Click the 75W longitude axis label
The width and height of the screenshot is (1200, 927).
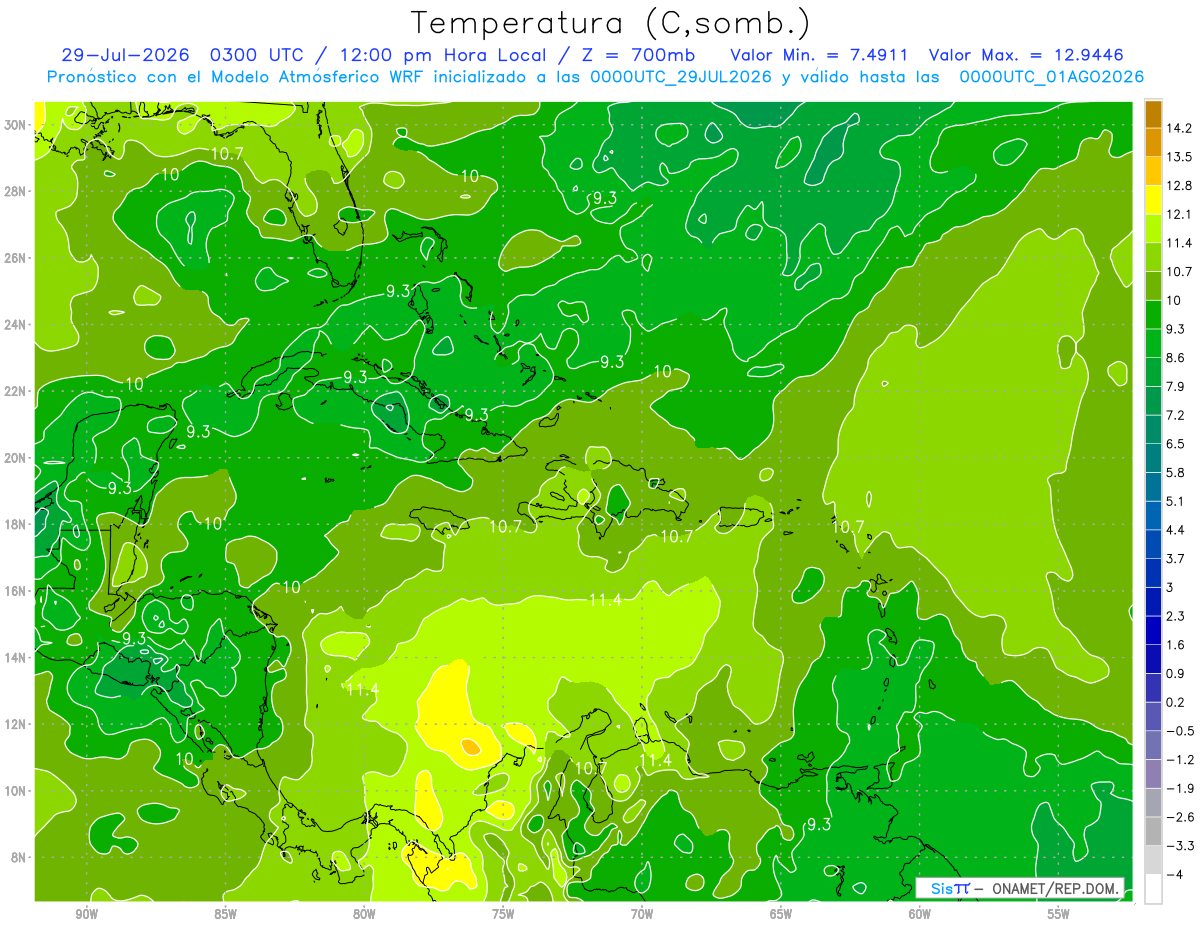[503, 914]
